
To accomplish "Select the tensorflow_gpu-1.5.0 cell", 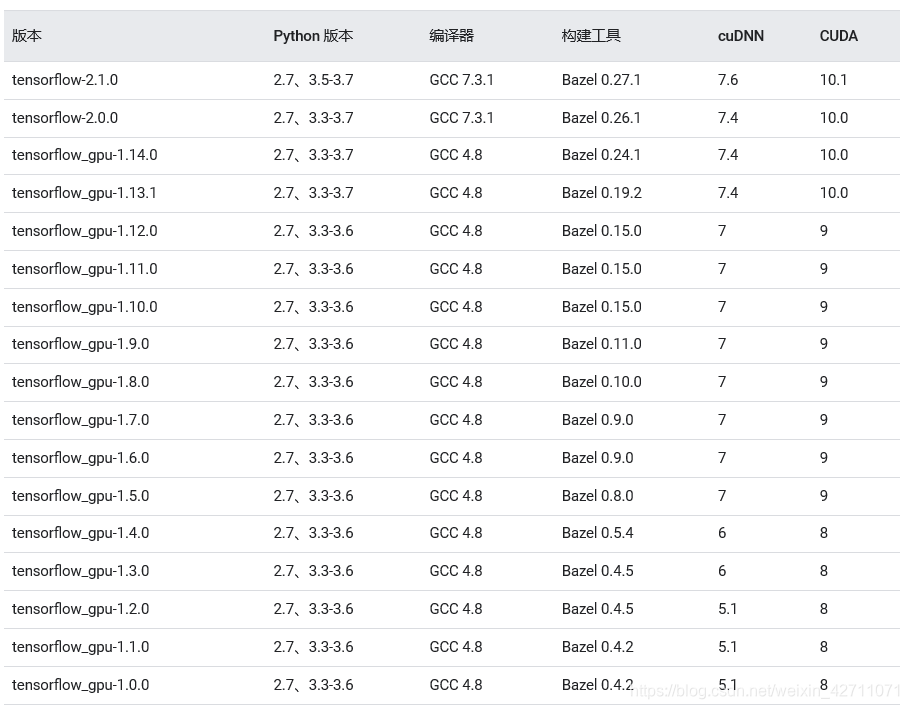I will (81, 496).
